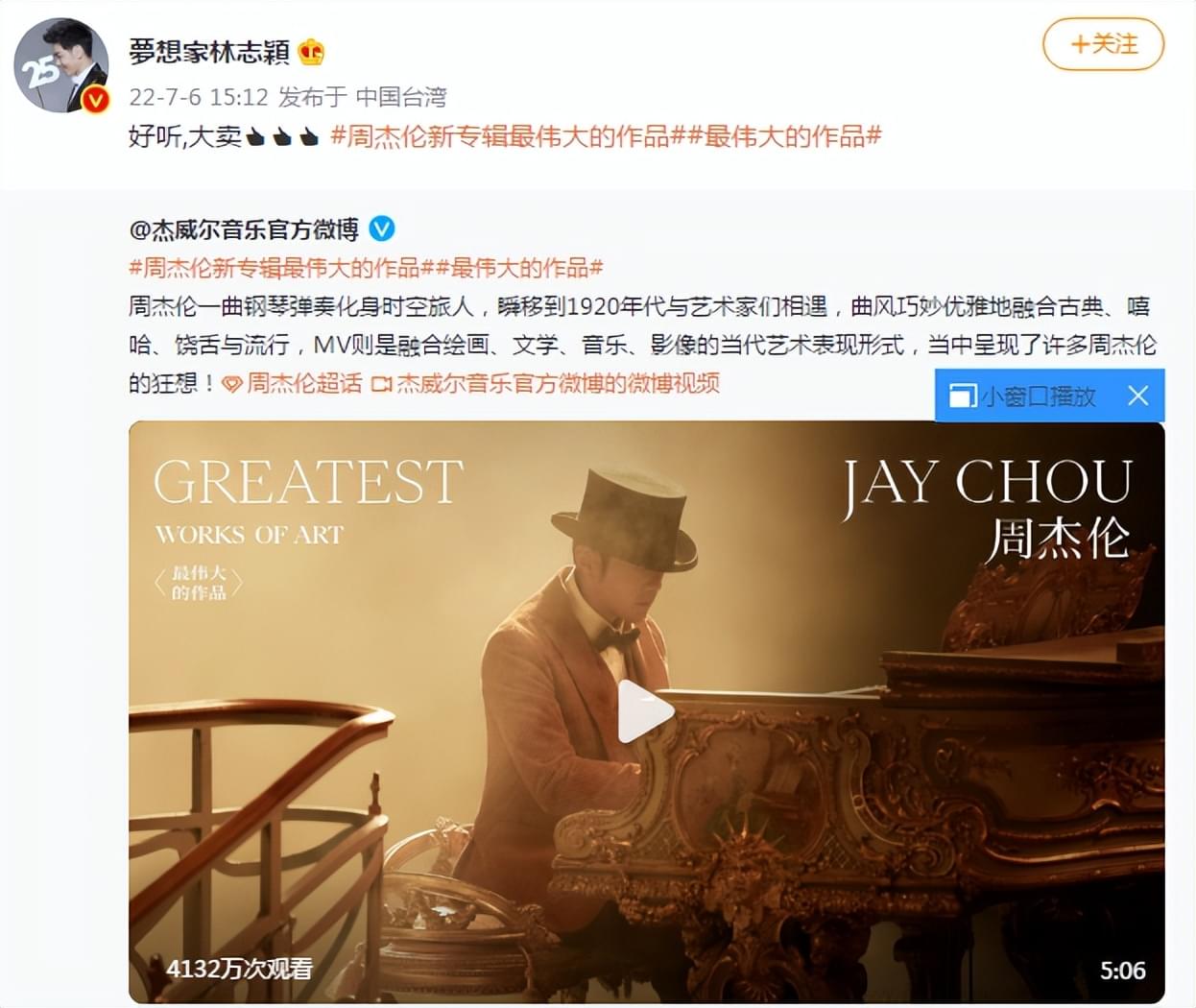1196x1008 pixels.
Task: Click #周杰伦新专辑最伟大的作品# in the reposted content
Action: [x=282, y=268]
